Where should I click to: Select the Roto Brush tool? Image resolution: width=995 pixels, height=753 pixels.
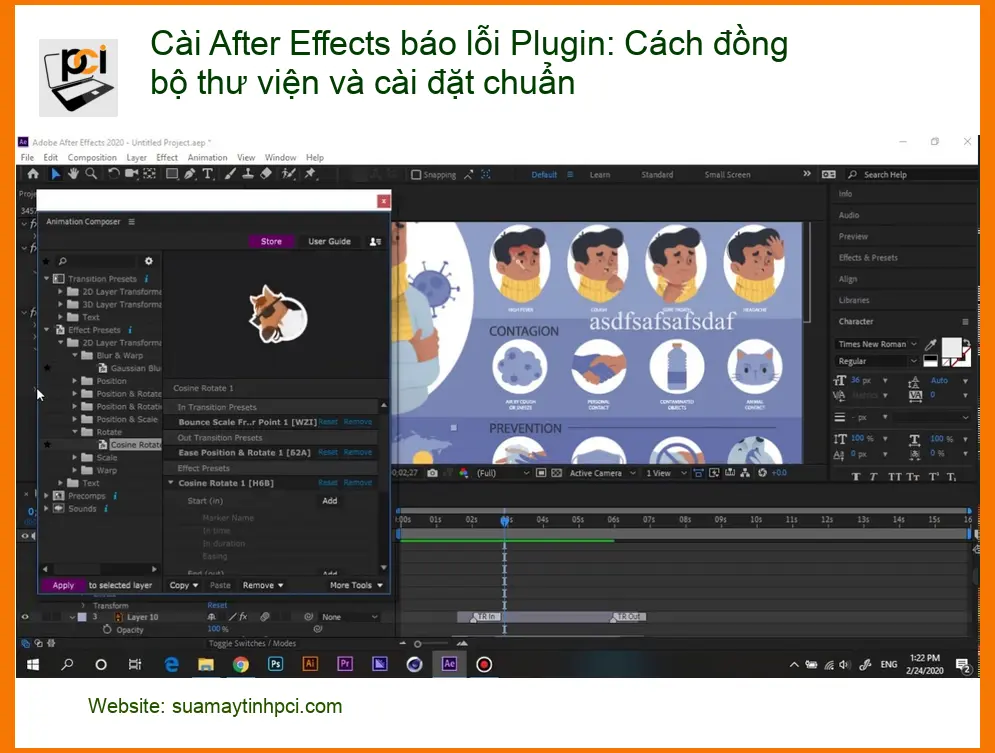coord(289,174)
